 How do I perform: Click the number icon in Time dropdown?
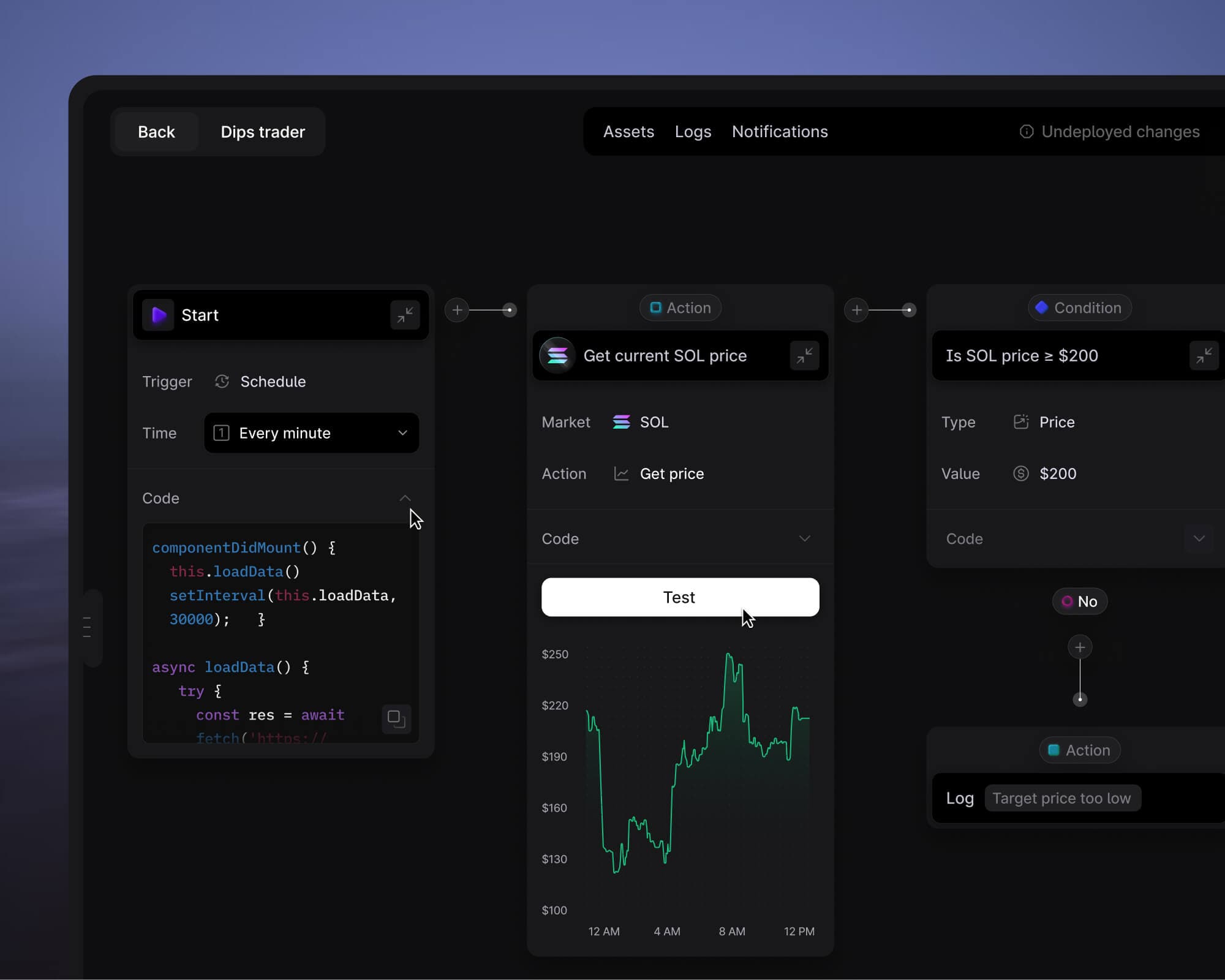pos(221,433)
